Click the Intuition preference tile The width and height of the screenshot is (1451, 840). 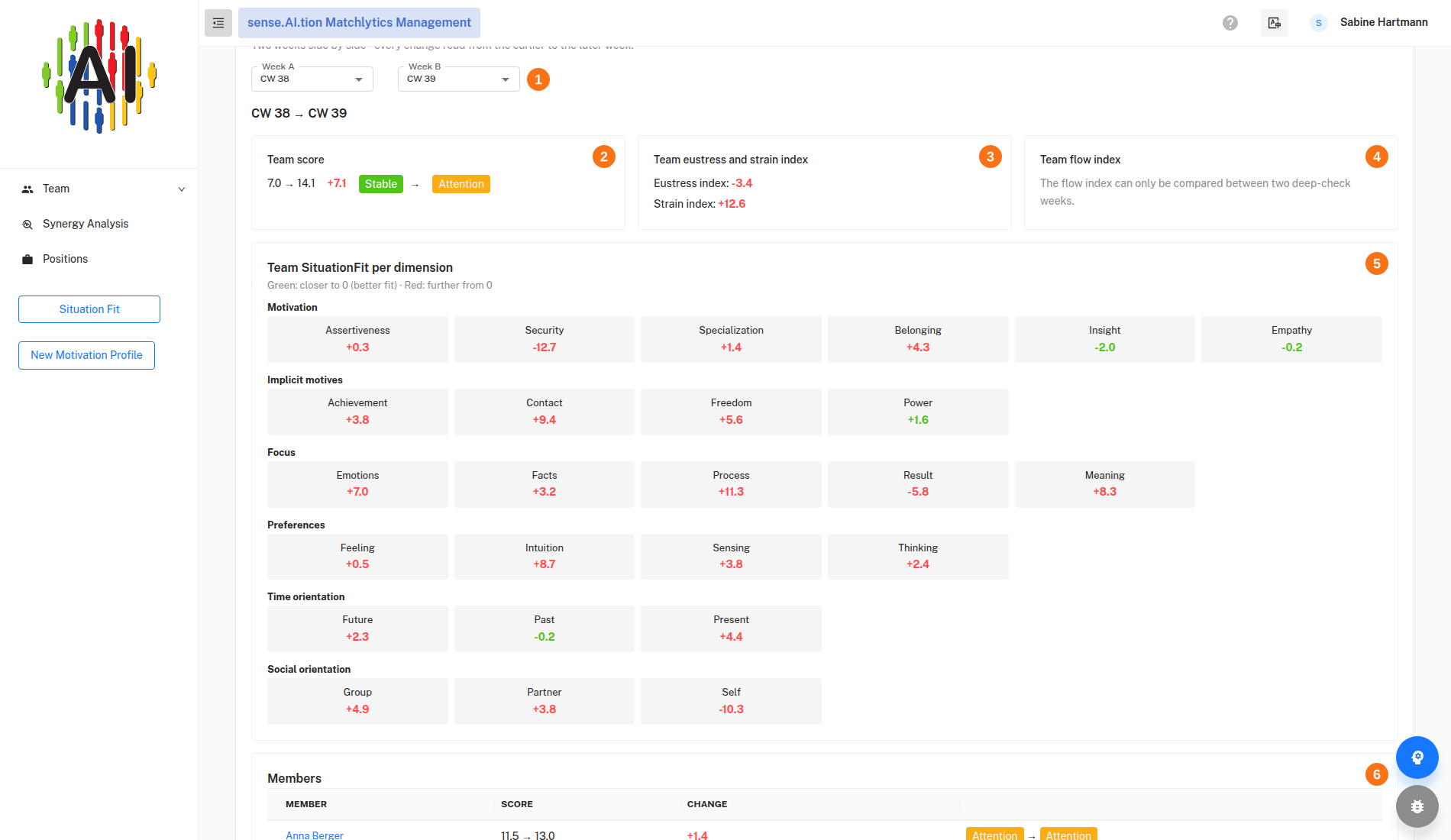[x=545, y=557]
